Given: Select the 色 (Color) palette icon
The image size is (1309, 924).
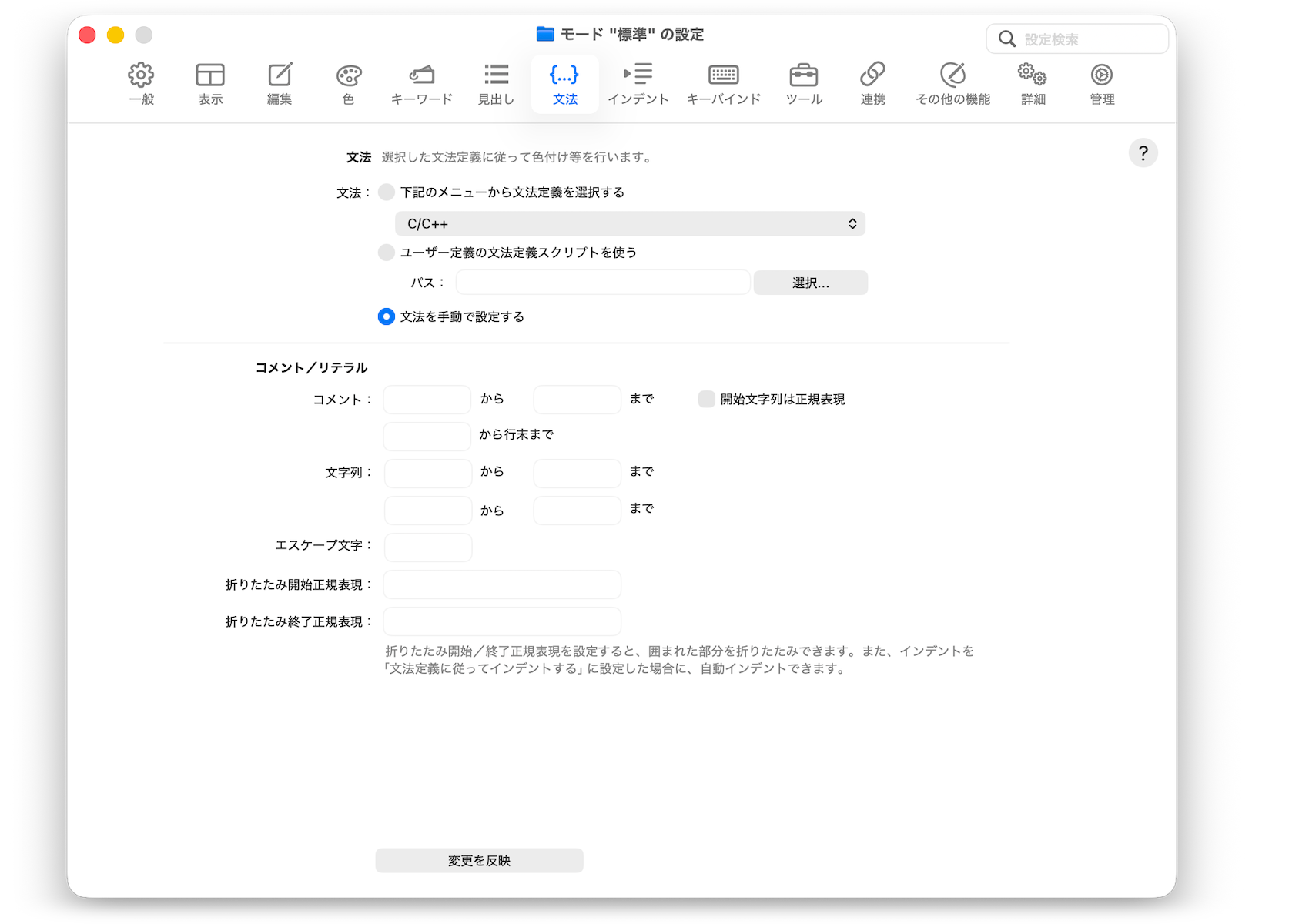Looking at the screenshot, I should pyautogui.click(x=348, y=83).
